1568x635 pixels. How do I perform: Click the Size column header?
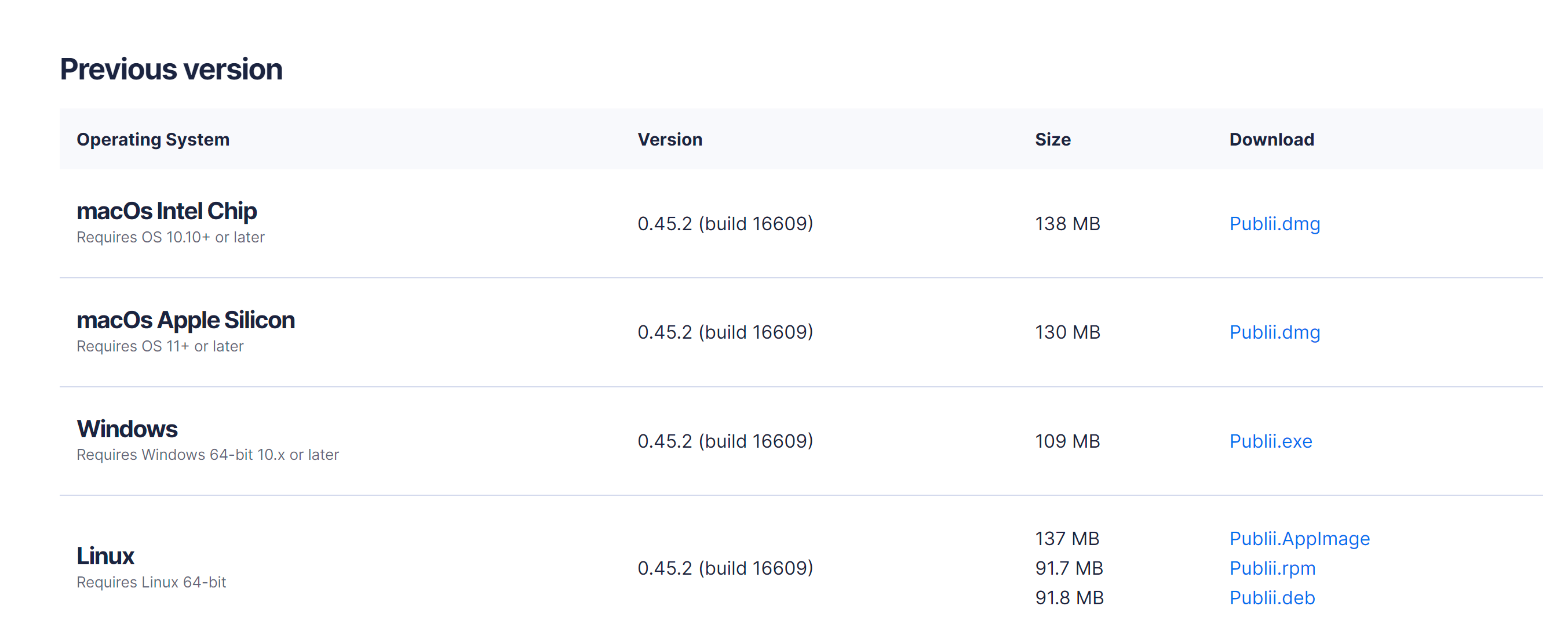click(1052, 140)
